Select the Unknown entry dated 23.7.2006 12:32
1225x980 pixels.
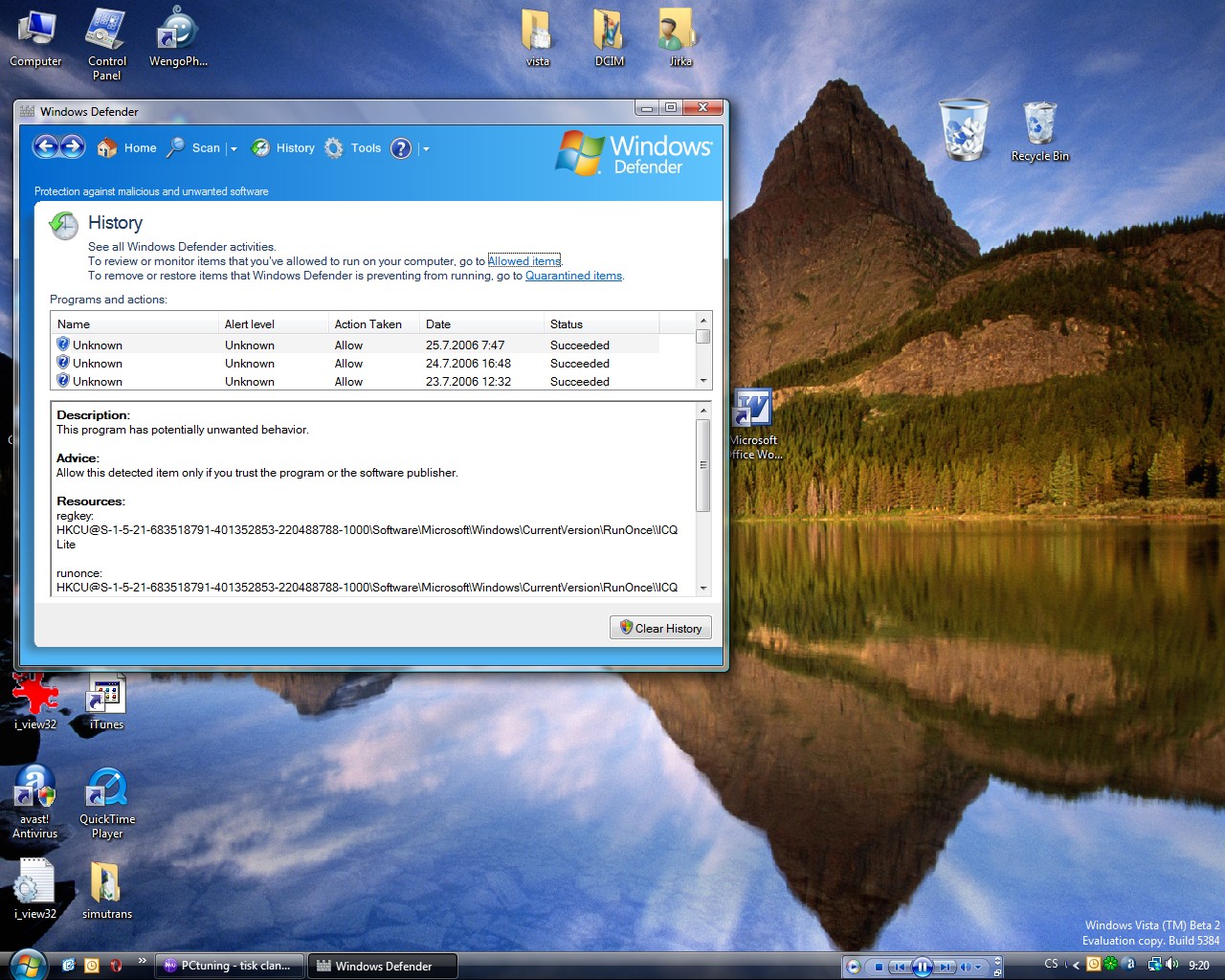[x=355, y=381]
